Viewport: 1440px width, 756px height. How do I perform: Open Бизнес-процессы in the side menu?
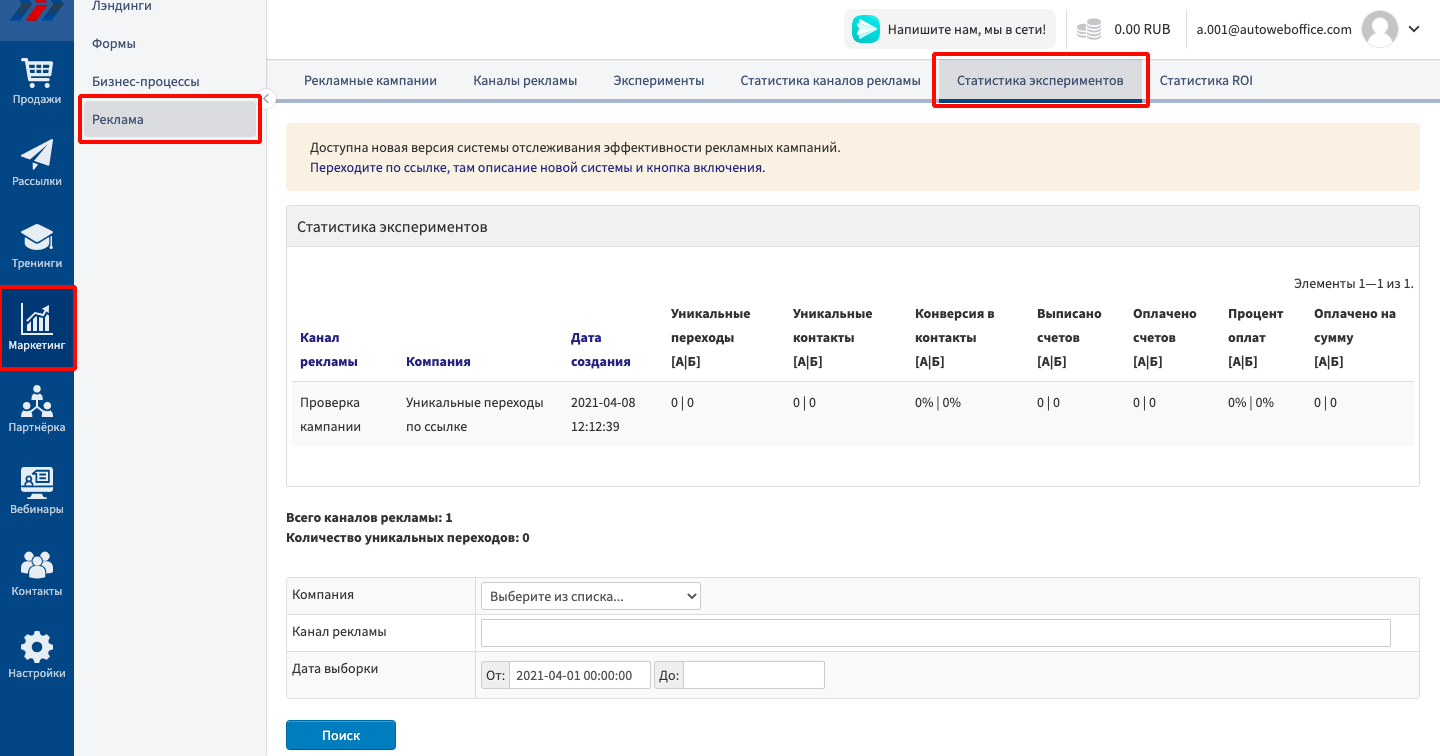145,81
